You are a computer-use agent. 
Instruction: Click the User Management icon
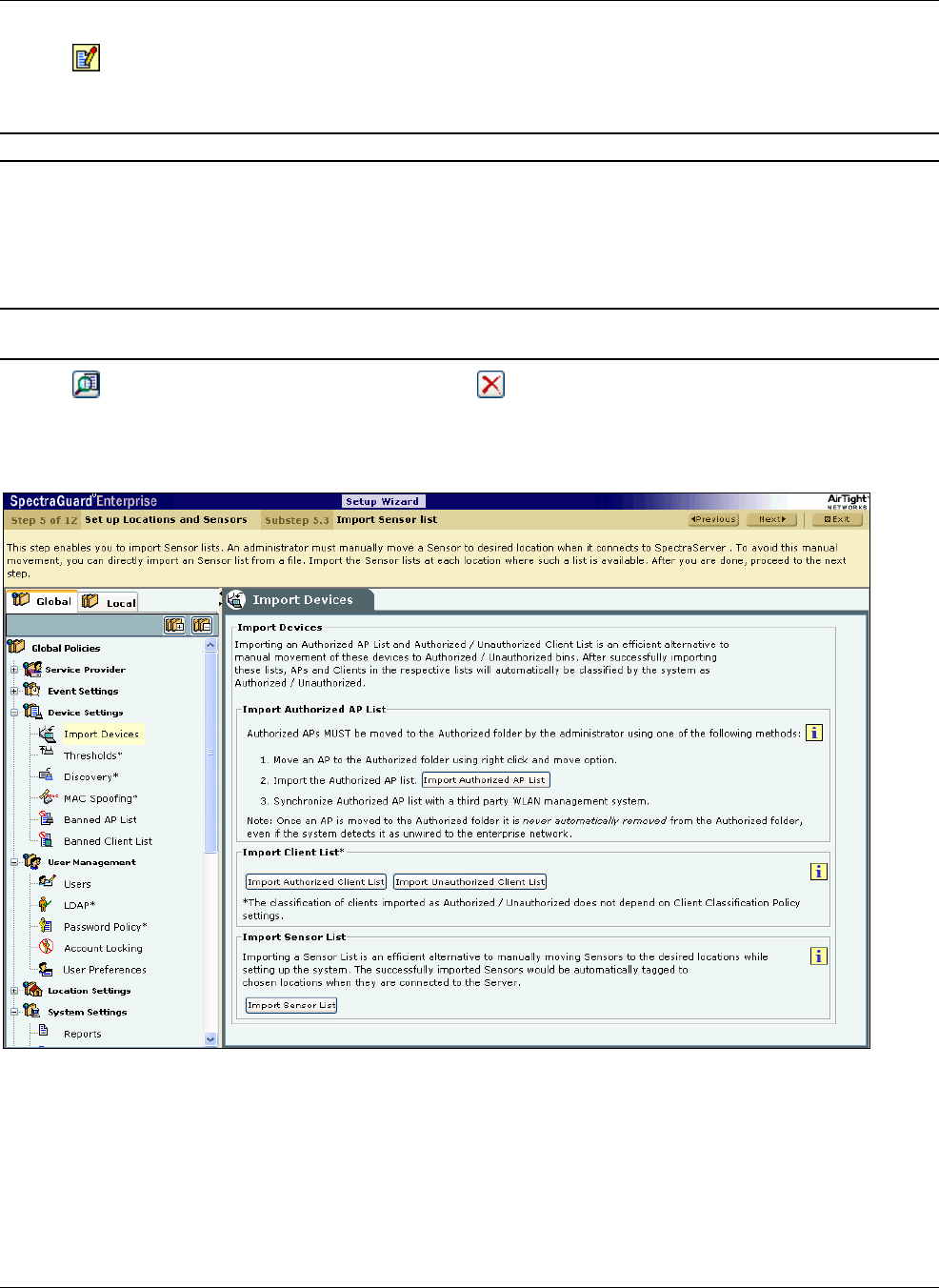[31, 861]
